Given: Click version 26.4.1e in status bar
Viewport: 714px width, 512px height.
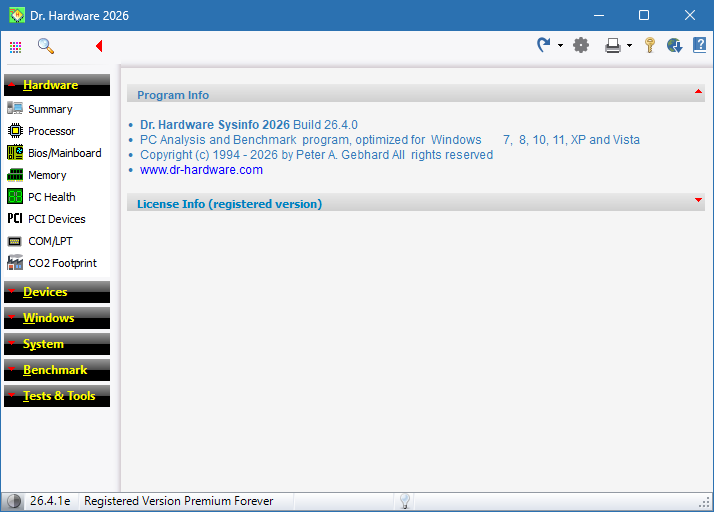Looking at the screenshot, I should (x=50, y=501).
